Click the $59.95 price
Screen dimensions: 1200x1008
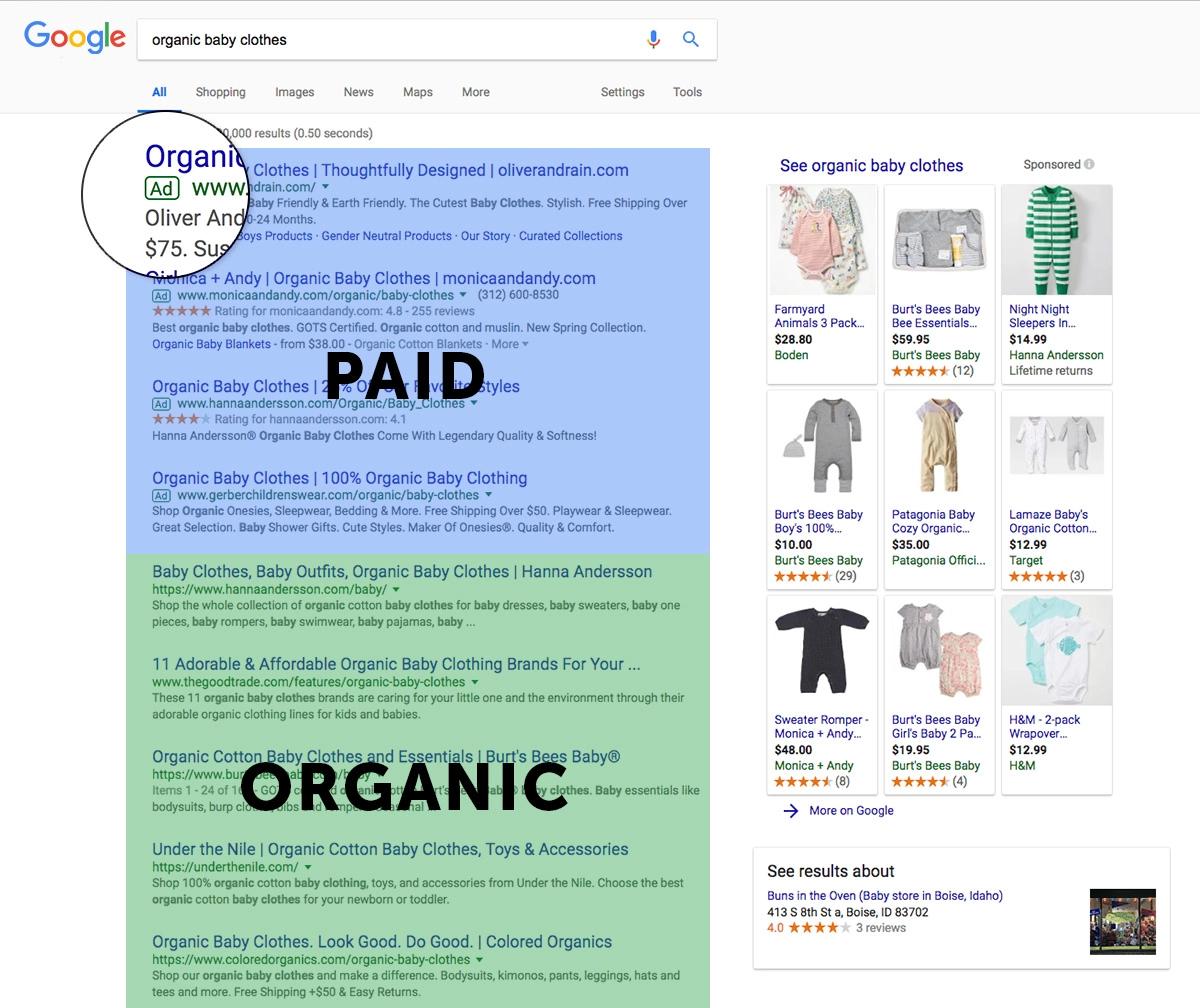pyautogui.click(x=911, y=340)
